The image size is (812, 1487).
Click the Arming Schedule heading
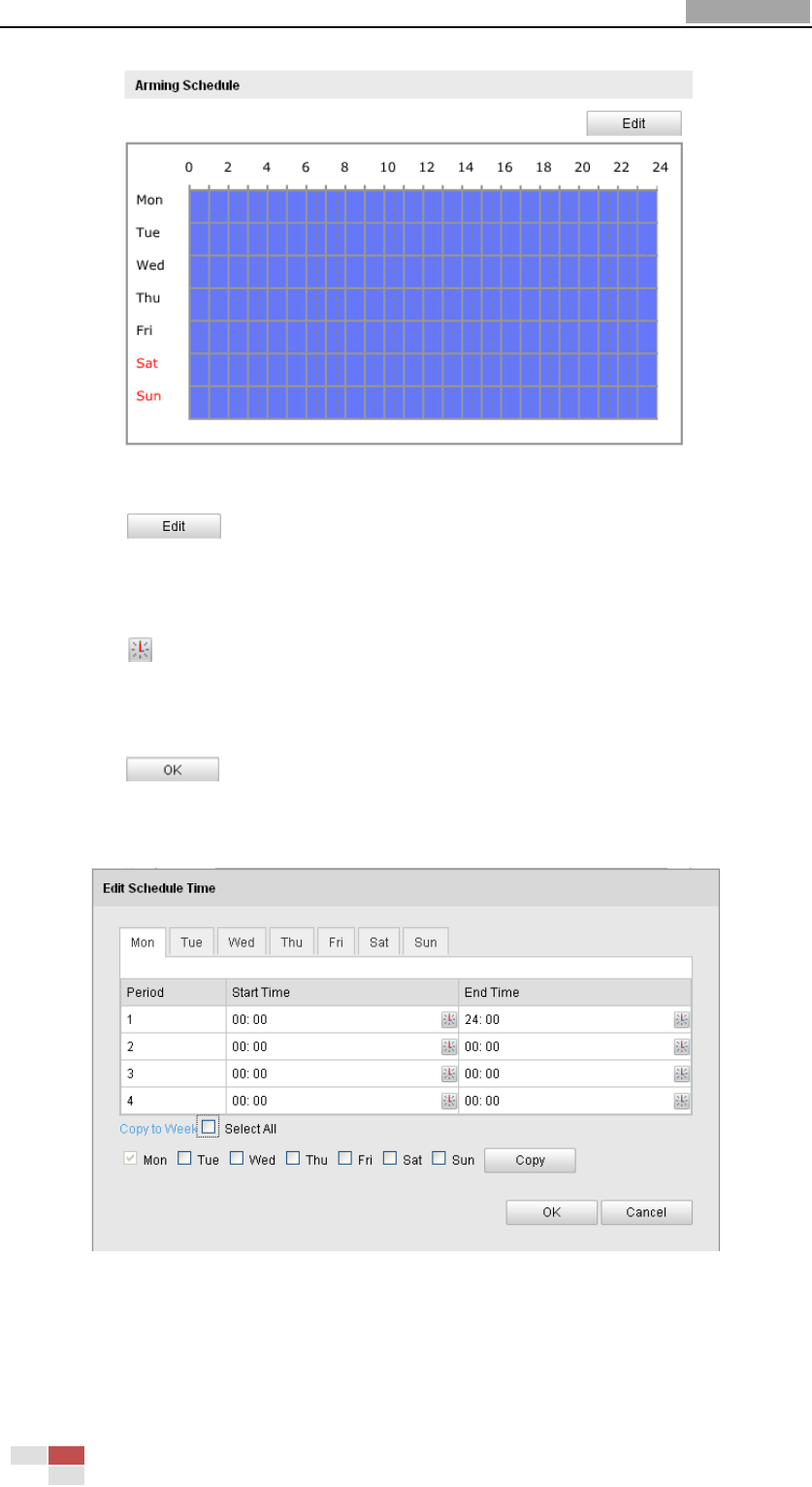tap(187, 85)
